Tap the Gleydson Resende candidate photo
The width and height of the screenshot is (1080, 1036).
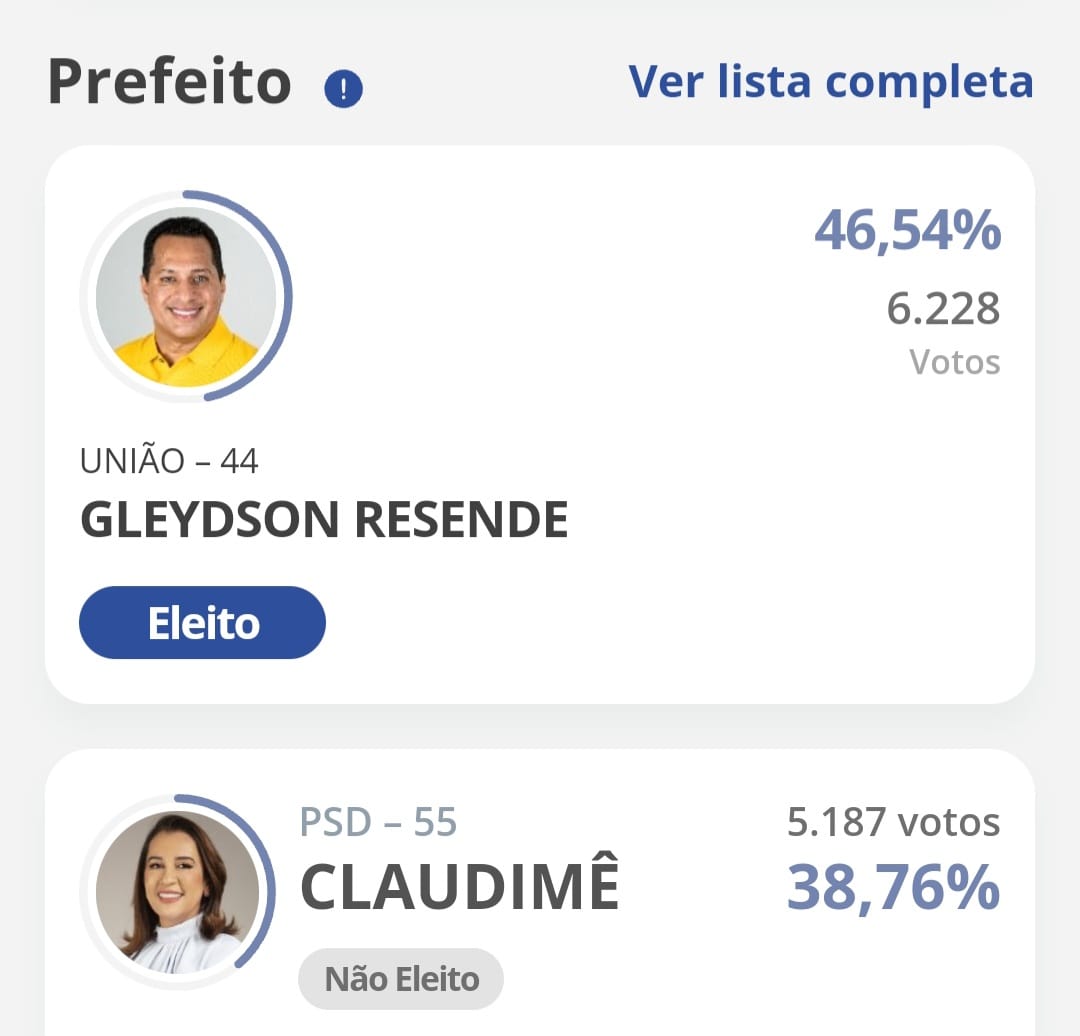(186, 296)
